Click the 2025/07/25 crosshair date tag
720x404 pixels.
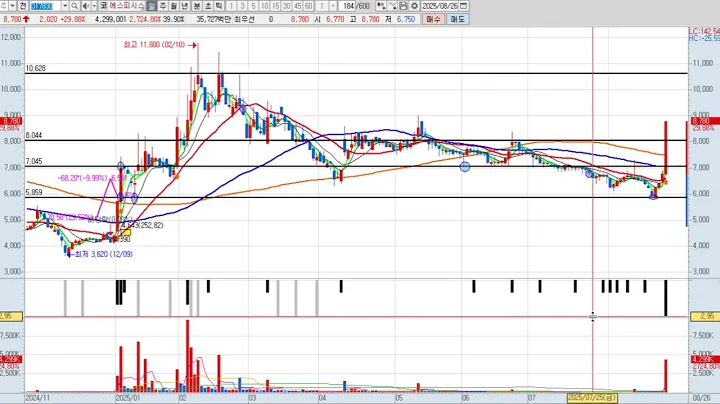pos(592,398)
